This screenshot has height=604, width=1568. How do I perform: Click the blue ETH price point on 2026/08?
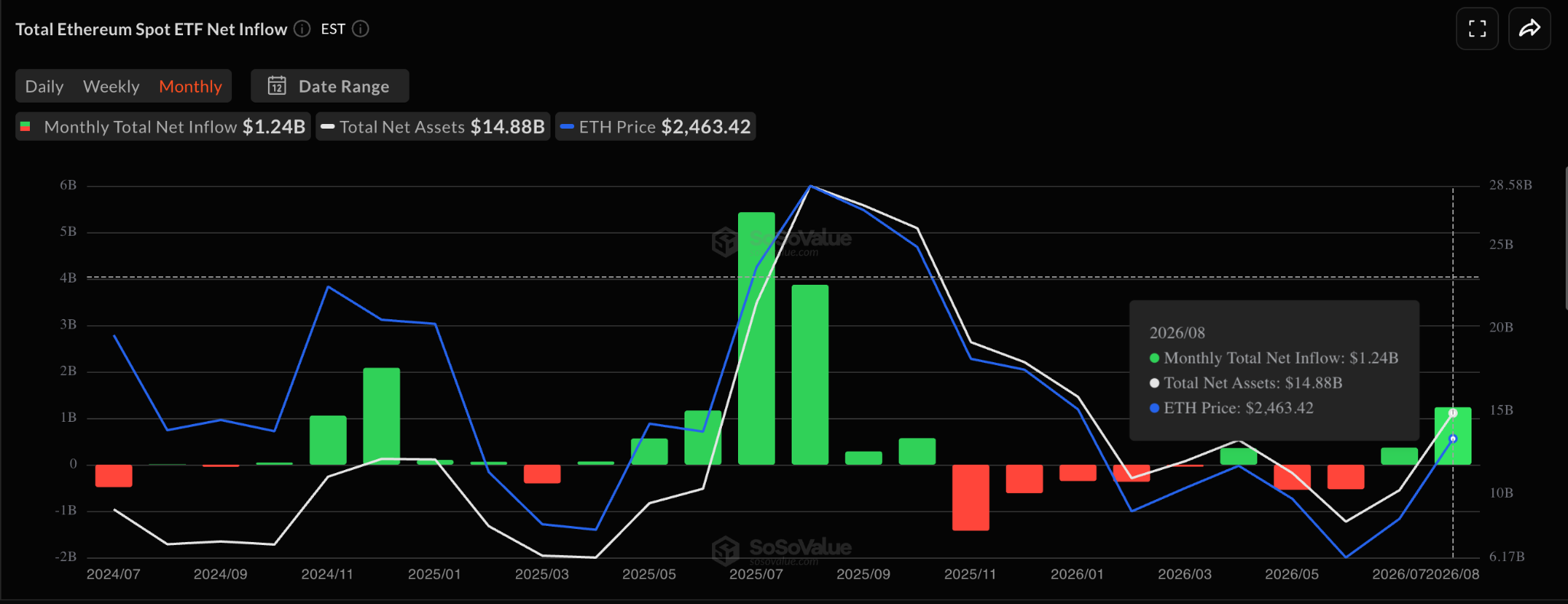pyautogui.click(x=1453, y=439)
